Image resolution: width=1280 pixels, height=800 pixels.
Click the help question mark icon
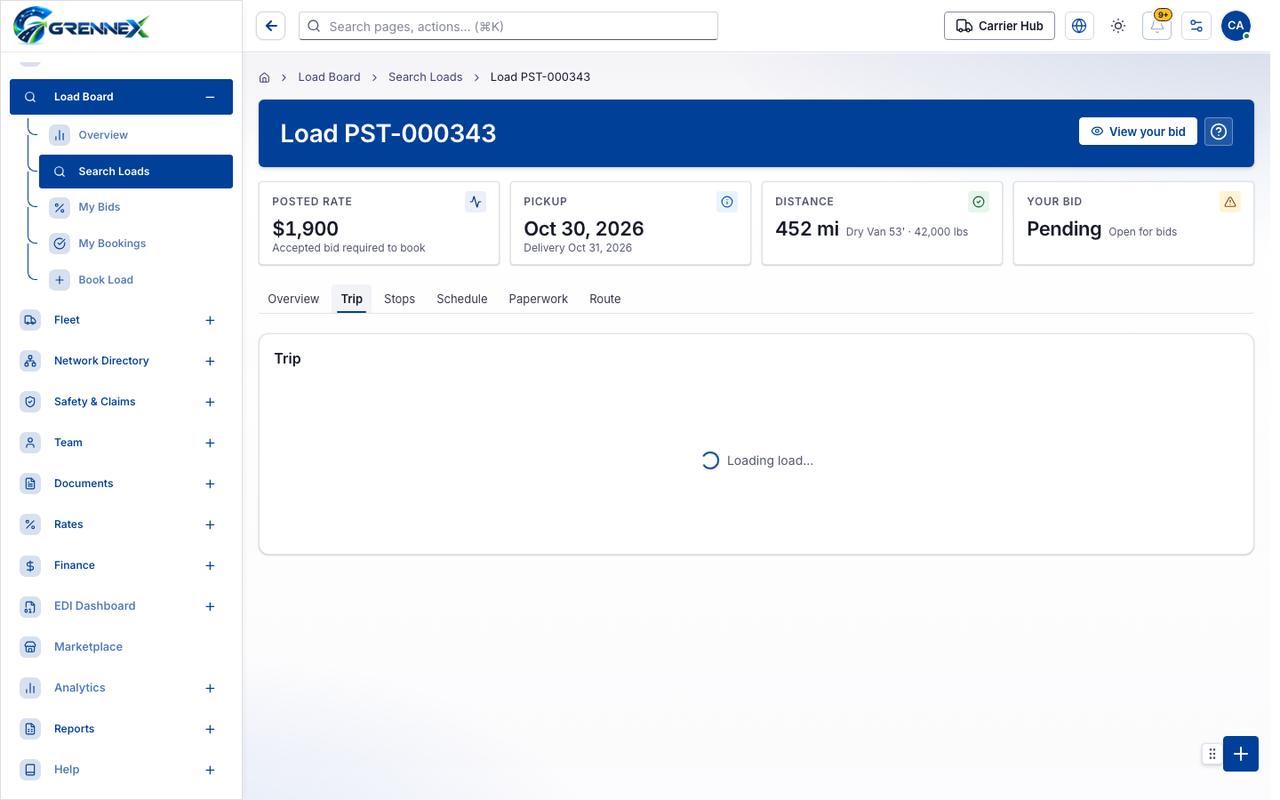tap(1218, 132)
